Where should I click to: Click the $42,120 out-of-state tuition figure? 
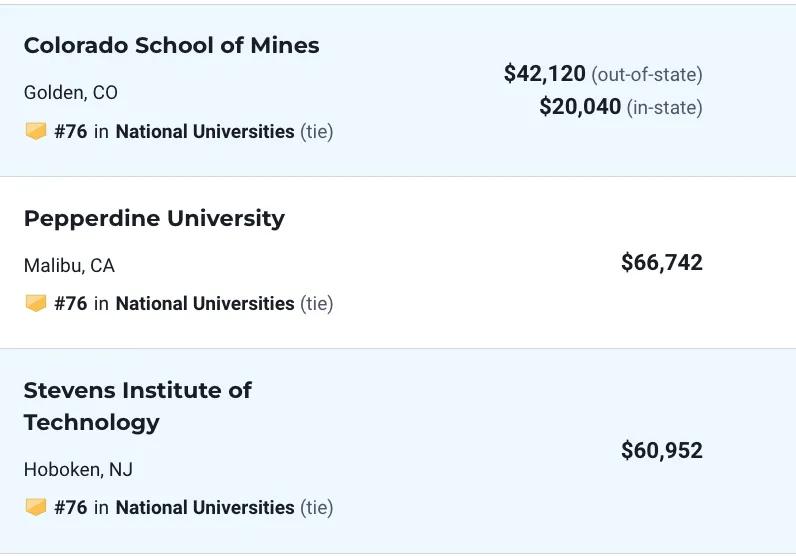[x=544, y=74]
